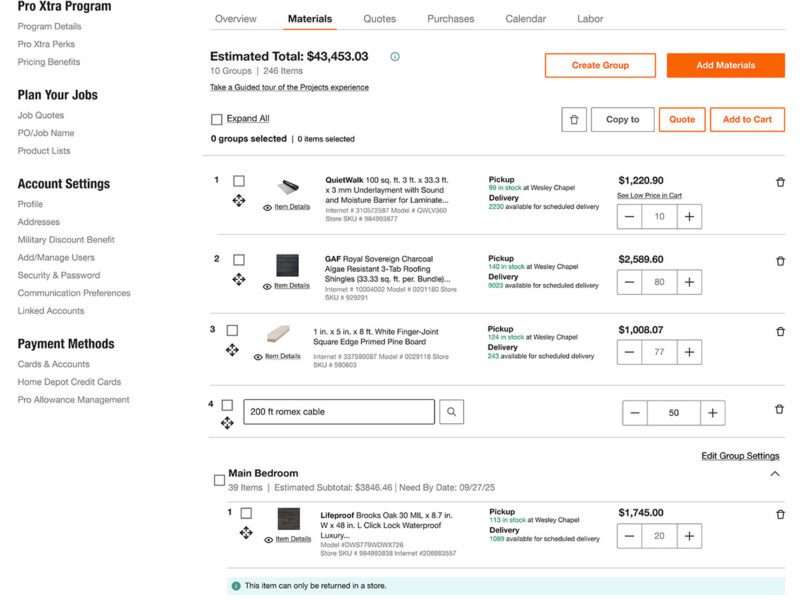Screen dimensions: 800x600
Task: Remove Lifeproof Brooks Oak using its trash icon
Action: tap(781, 514)
